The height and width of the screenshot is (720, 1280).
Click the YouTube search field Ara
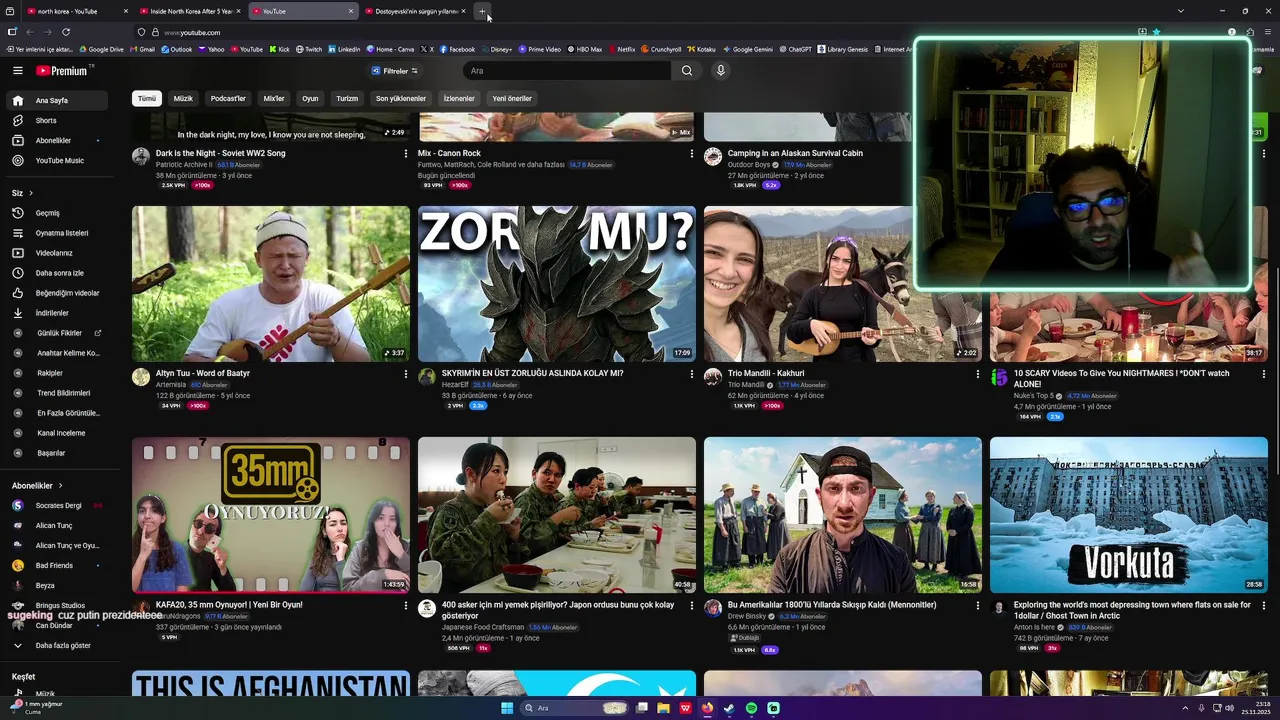coord(567,71)
